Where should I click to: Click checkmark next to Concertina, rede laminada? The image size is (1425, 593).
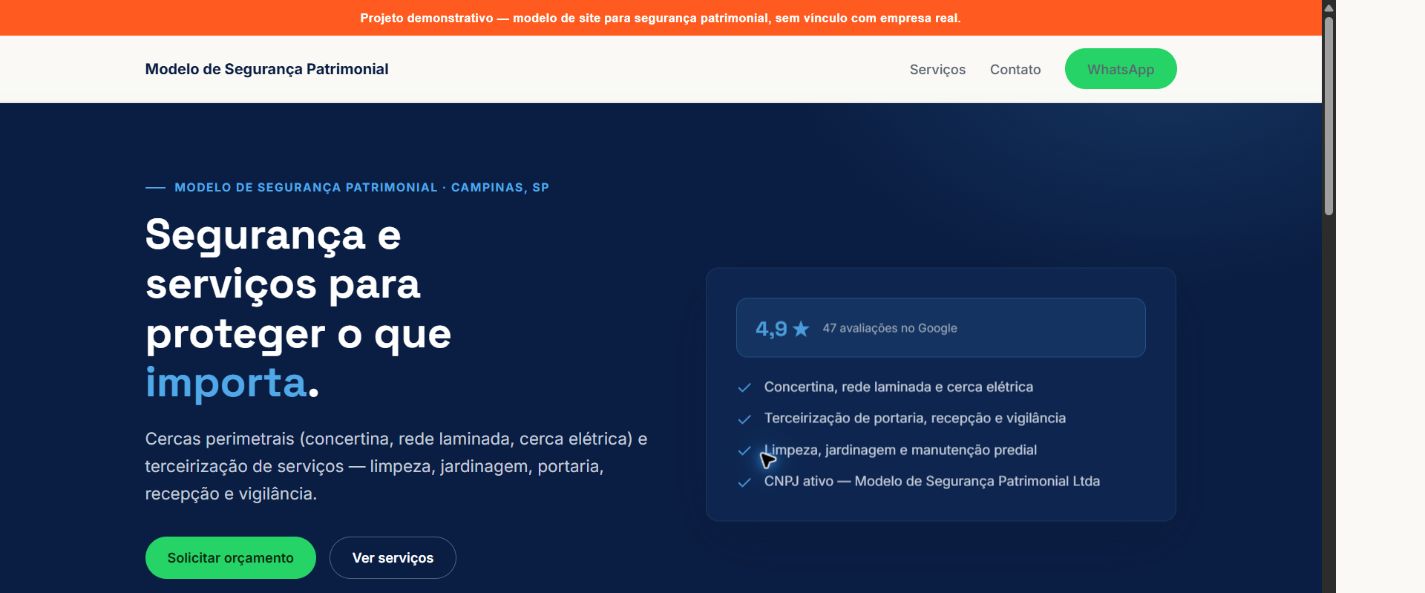744,387
